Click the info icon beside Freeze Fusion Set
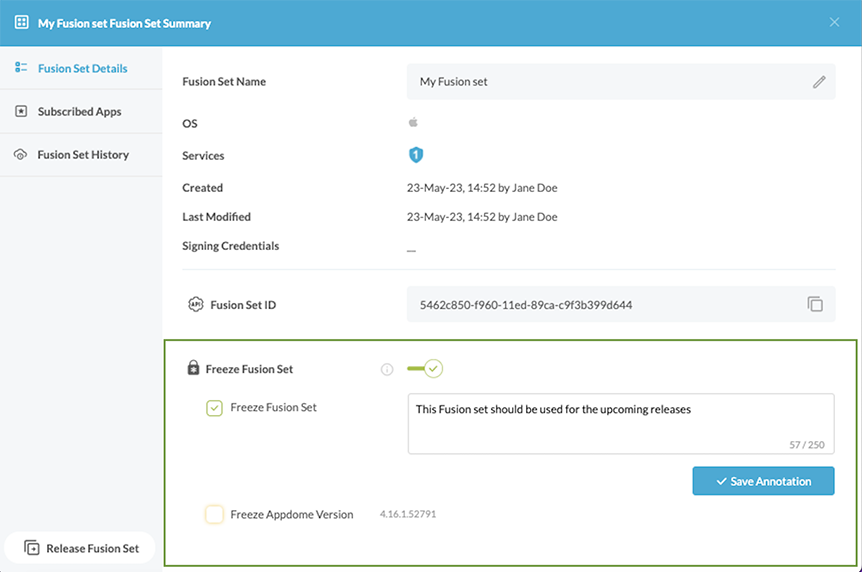 (x=387, y=369)
